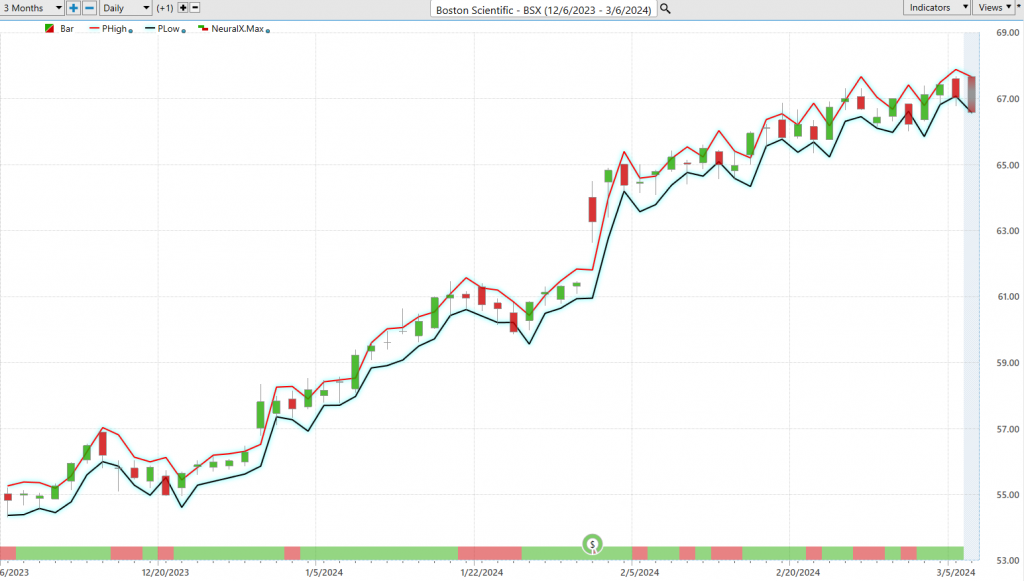1024x581 pixels.
Task: Click the black minus forecast decrement button
Action: pyautogui.click(x=195, y=8)
